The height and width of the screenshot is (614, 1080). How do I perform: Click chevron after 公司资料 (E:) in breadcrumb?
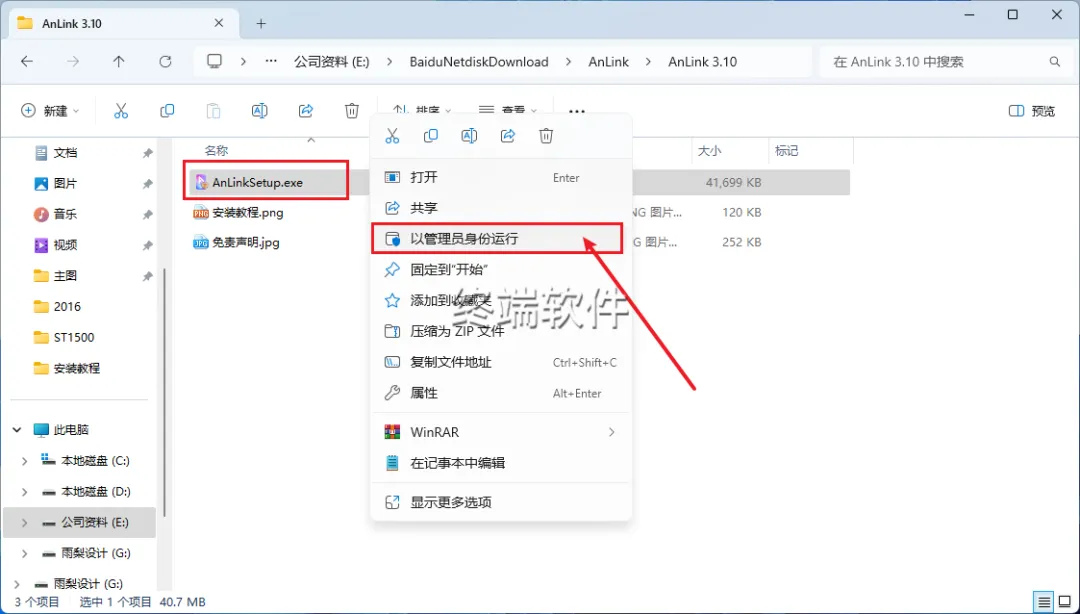(x=390, y=61)
